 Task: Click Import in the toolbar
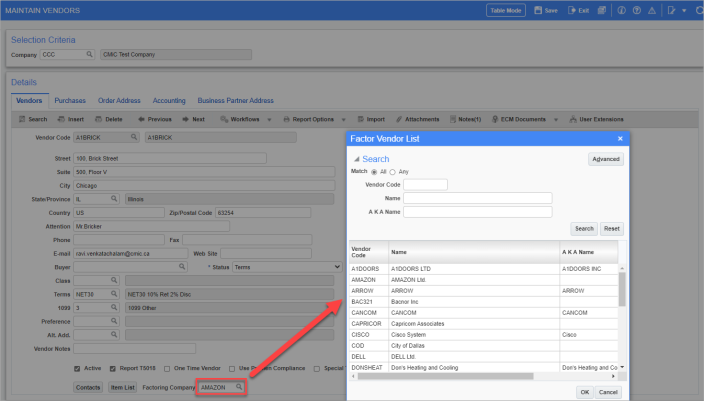371,119
